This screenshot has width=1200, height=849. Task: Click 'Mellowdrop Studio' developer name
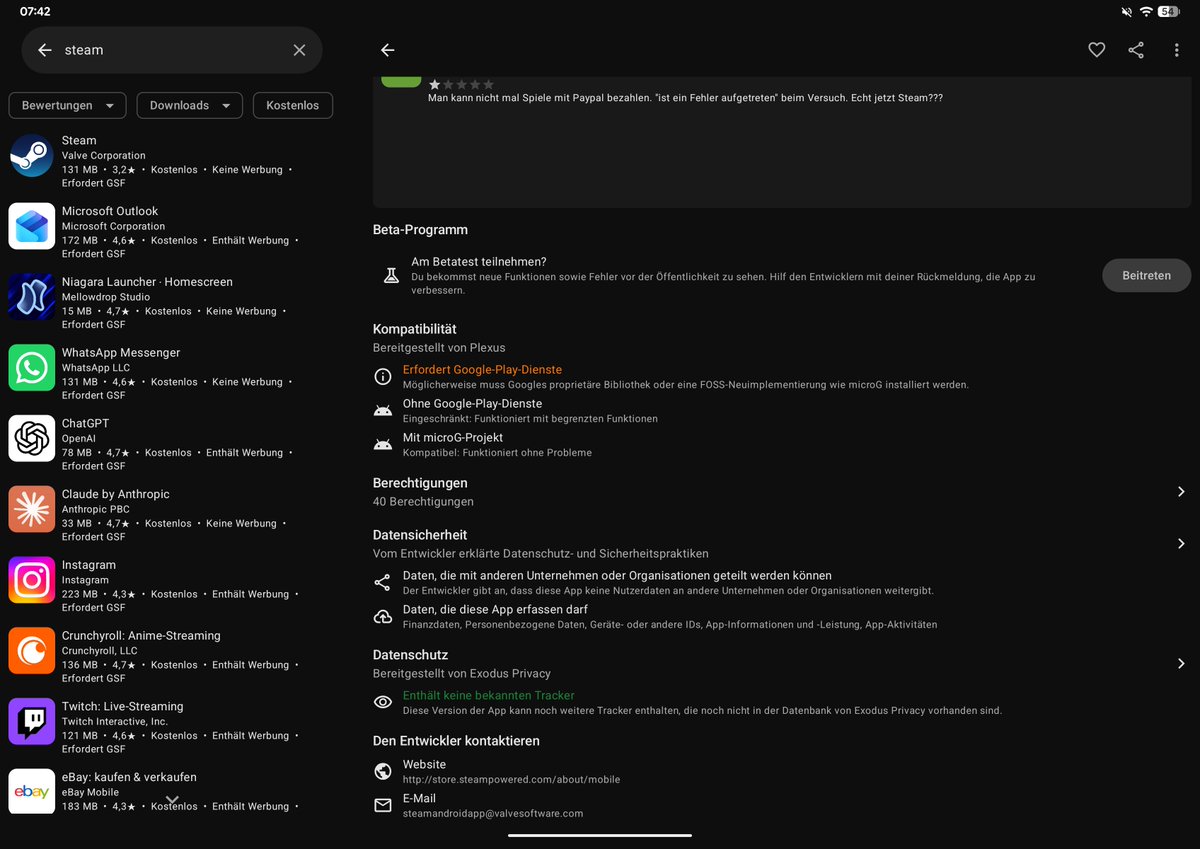(x=106, y=297)
